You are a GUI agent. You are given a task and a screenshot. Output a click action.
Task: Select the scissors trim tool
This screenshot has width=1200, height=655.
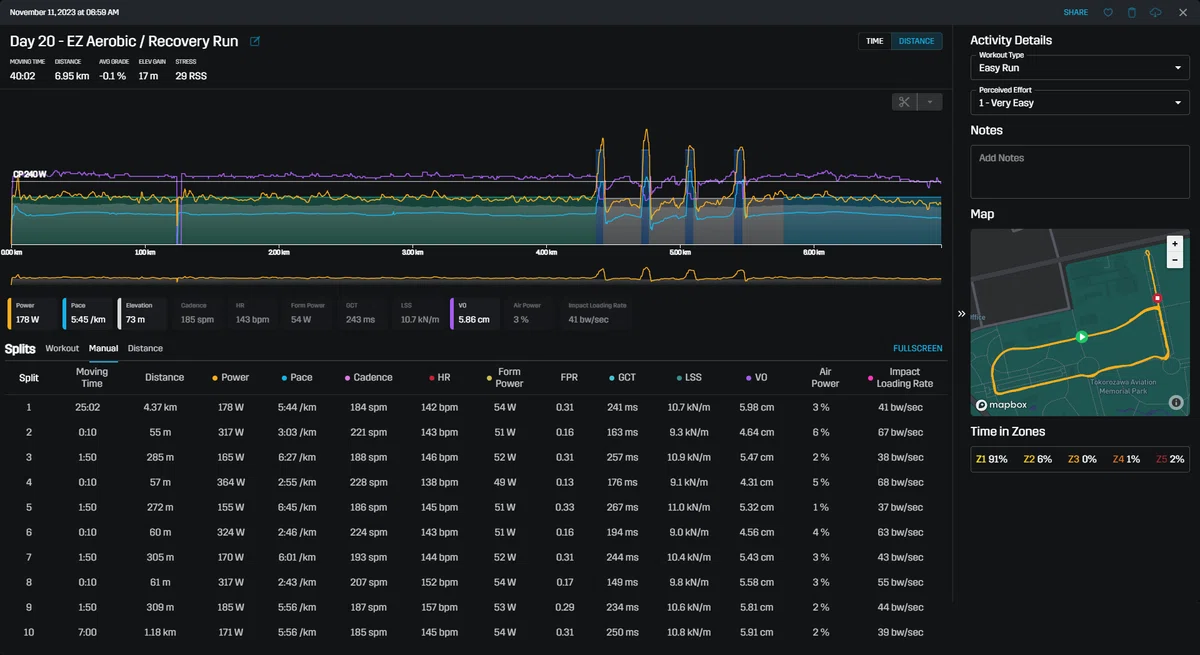[x=904, y=102]
